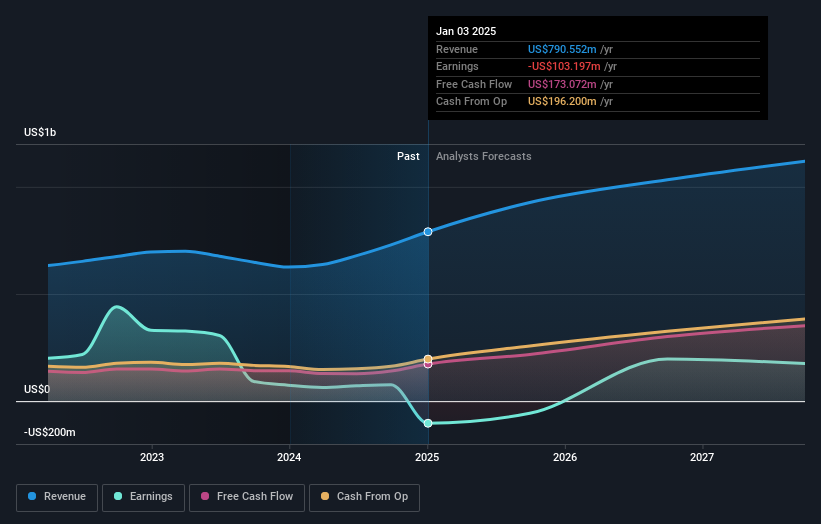Viewport: 821px width, 524px height.
Task: Click the US$196.200m cash from op value
Action: [x=562, y=102]
